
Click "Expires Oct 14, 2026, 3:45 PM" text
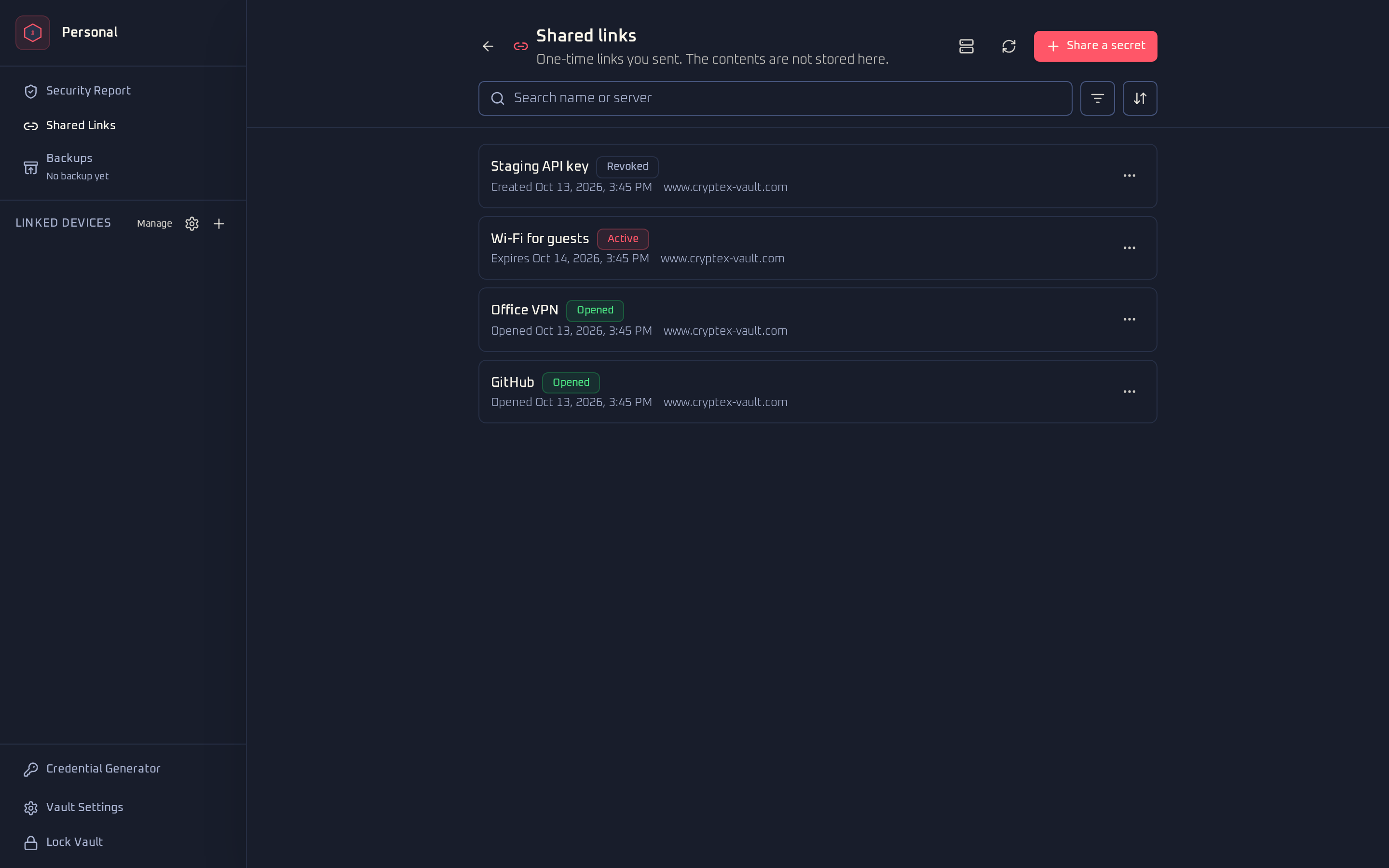pyautogui.click(x=570, y=259)
